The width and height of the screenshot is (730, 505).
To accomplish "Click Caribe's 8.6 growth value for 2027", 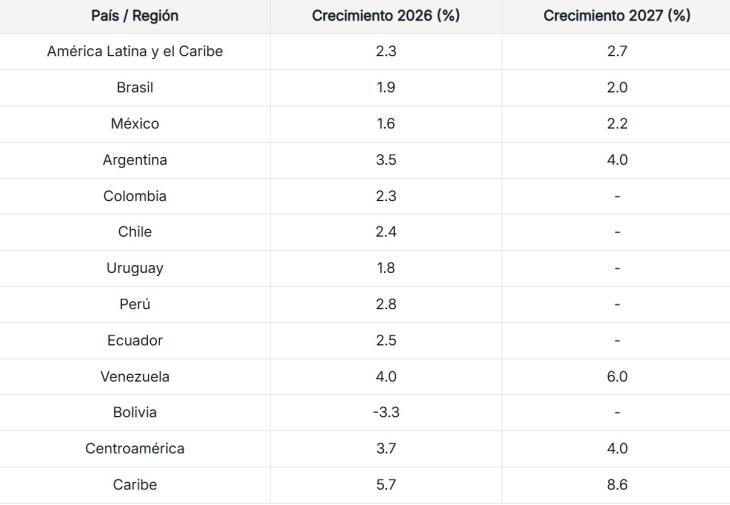I will 617,485.
